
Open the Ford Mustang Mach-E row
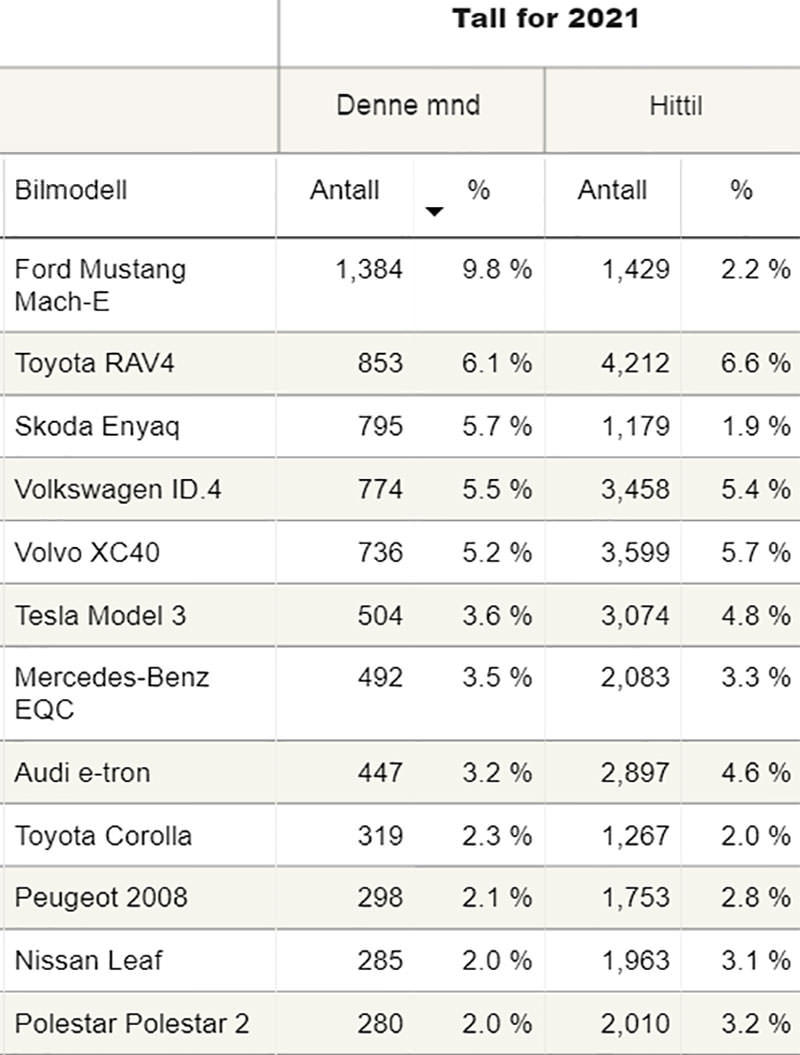[x=100, y=284]
